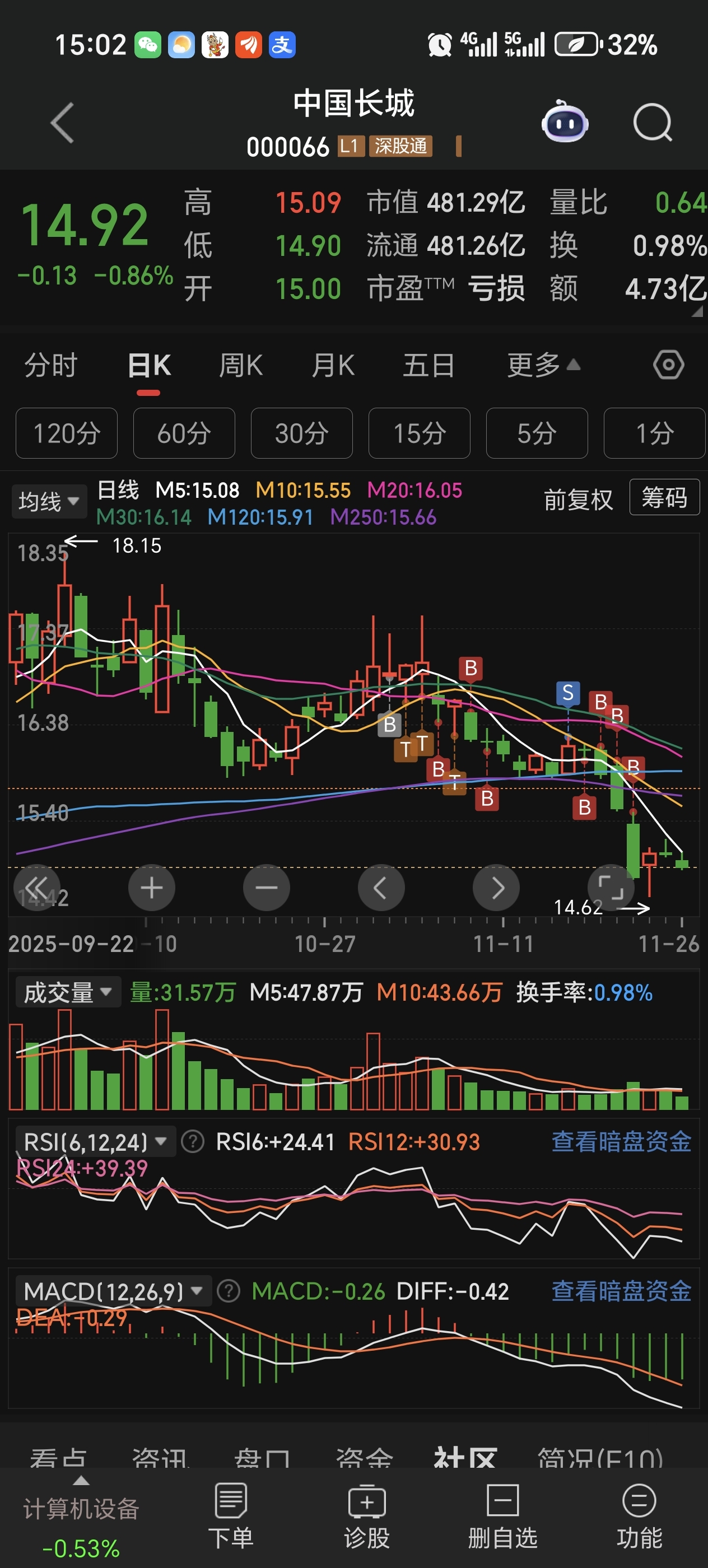Open the robot AI assistant icon
This screenshot has width=708, height=1568.
pos(565,122)
